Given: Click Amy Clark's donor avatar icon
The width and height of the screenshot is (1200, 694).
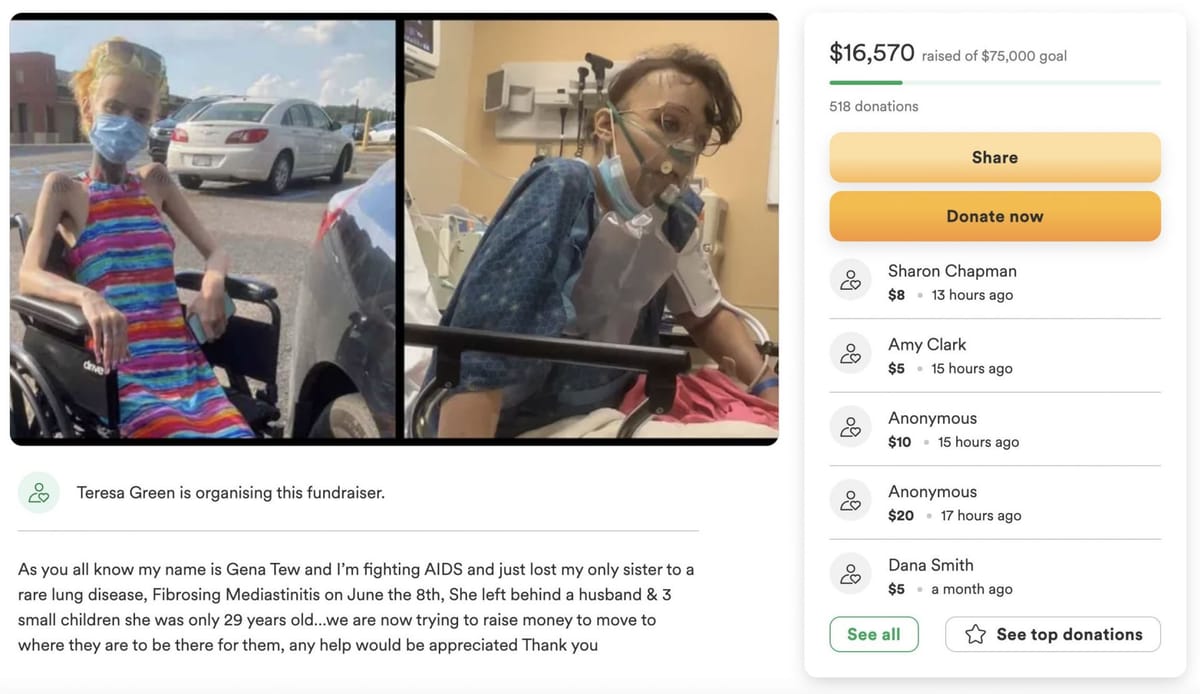Looking at the screenshot, I should [x=850, y=353].
